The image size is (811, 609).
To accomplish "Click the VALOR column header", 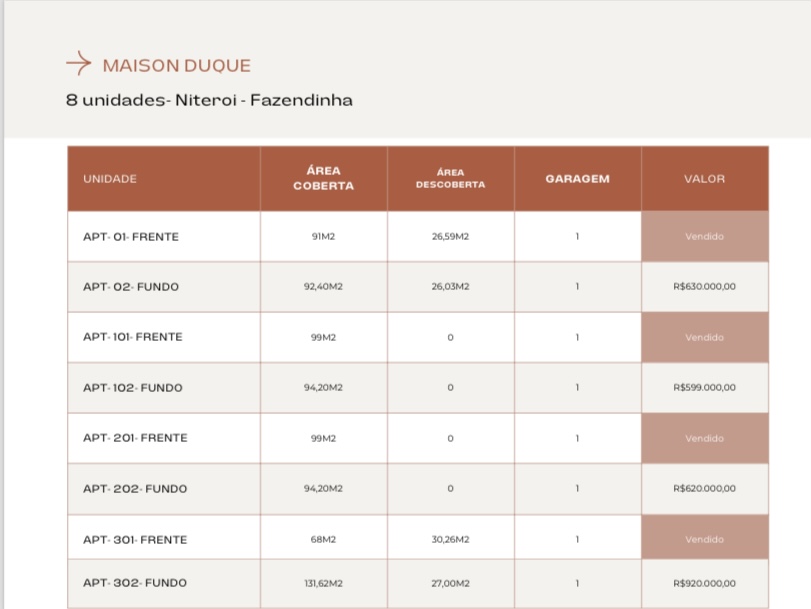I will point(704,179).
